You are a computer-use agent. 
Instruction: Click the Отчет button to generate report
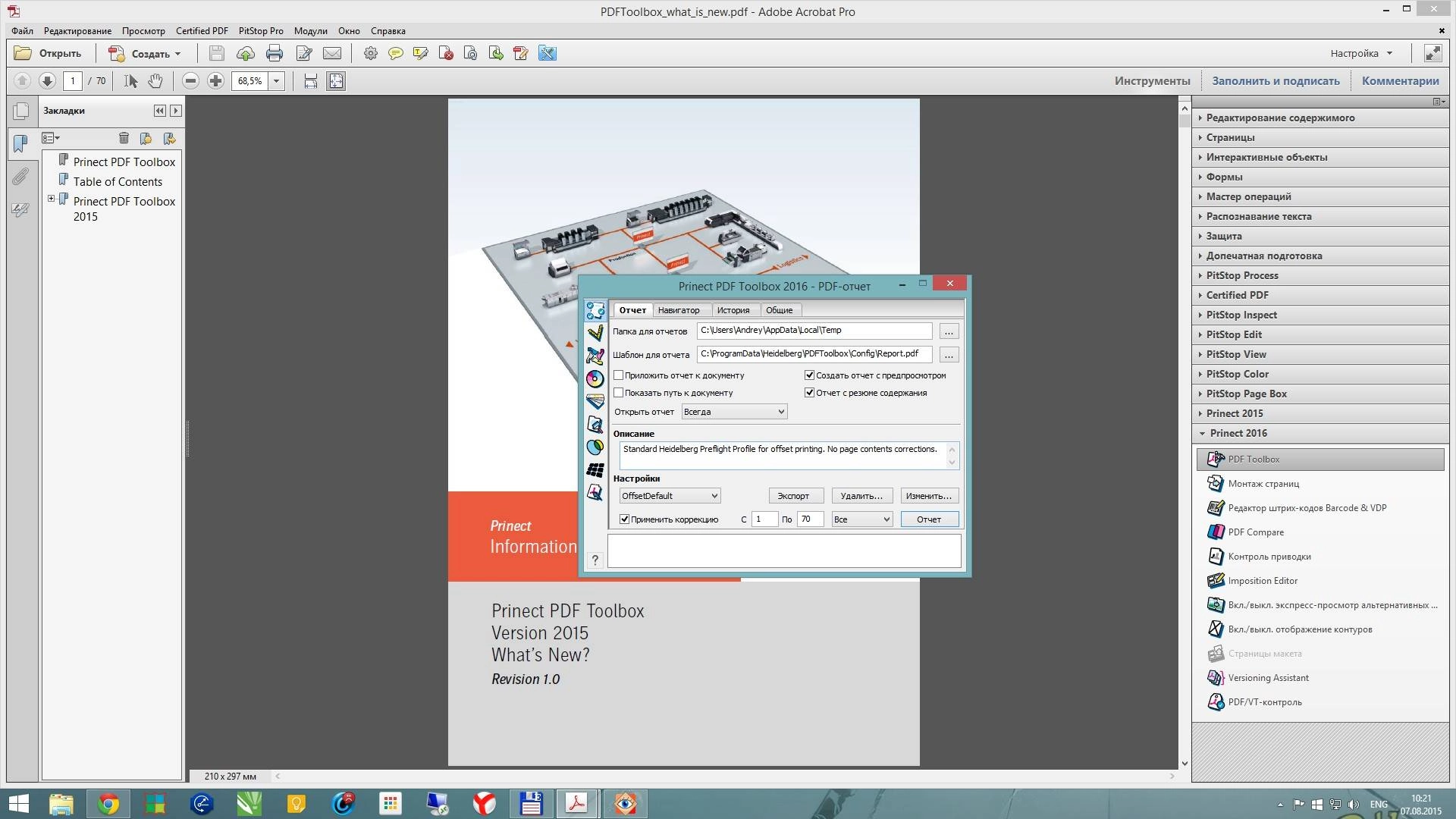(x=929, y=519)
